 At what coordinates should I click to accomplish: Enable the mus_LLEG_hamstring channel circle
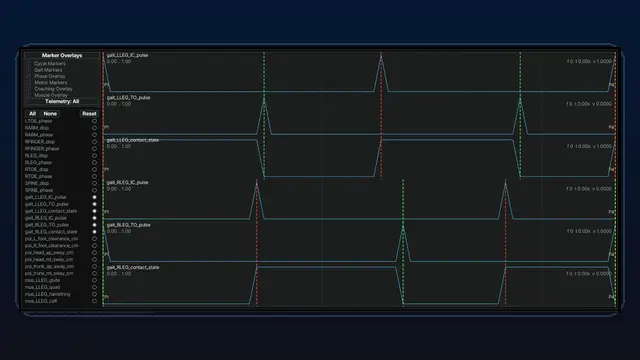(x=94, y=294)
